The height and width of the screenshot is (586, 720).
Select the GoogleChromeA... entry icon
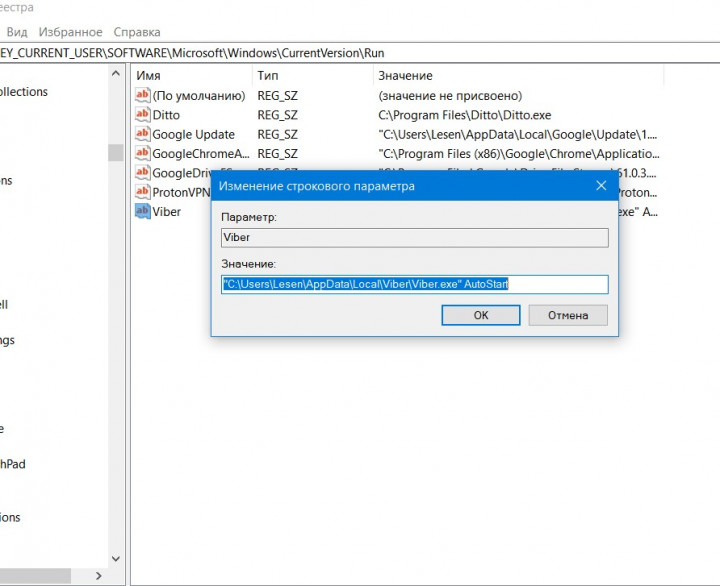142,154
